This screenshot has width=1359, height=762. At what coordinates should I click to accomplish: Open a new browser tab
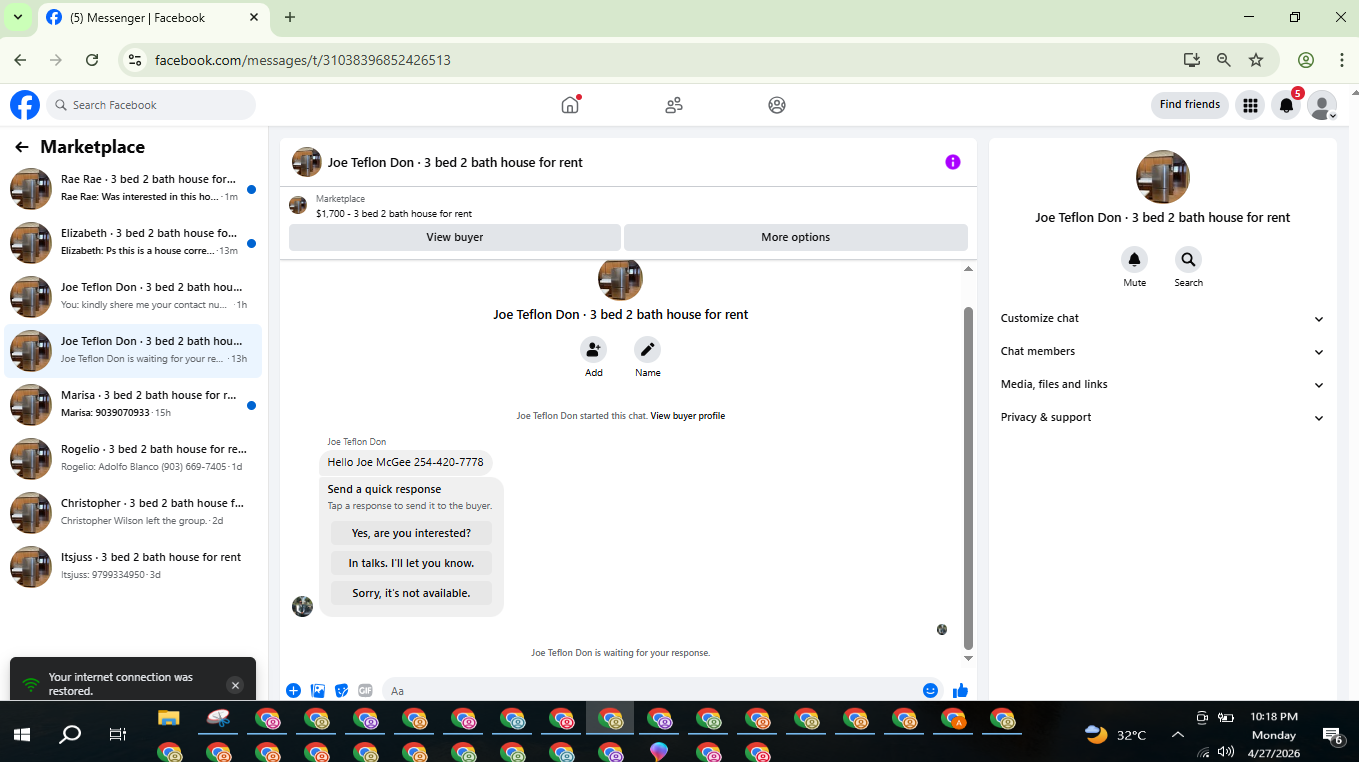point(290,17)
